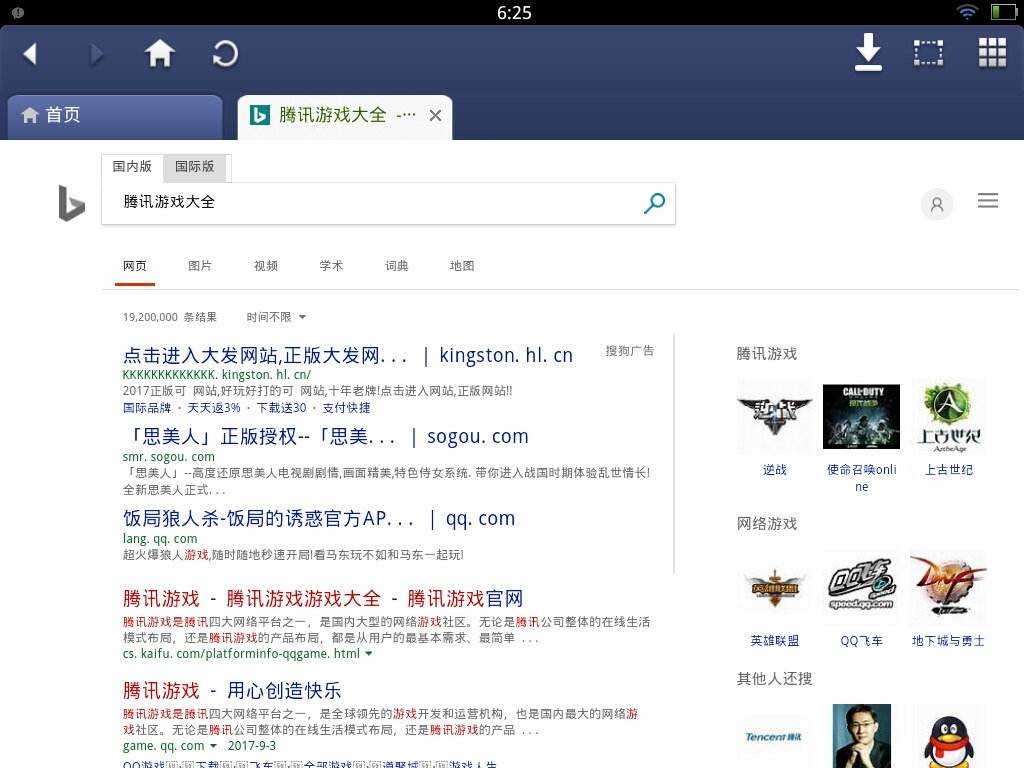The width and height of the screenshot is (1024, 768).
Task: Open the 「思美人」正版授权 sogou result
Action: point(325,436)
